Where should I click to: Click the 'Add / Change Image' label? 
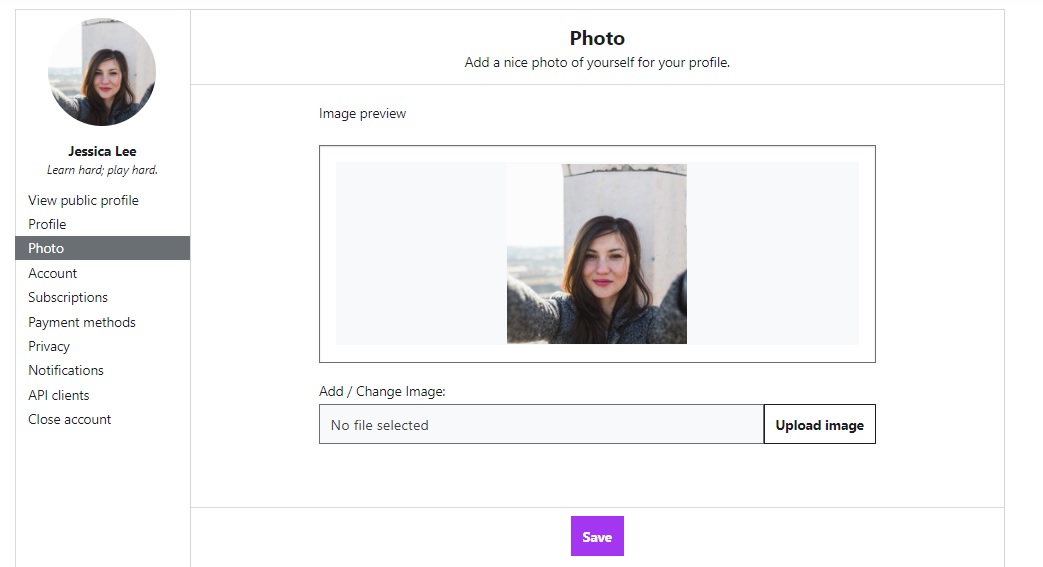382,391
